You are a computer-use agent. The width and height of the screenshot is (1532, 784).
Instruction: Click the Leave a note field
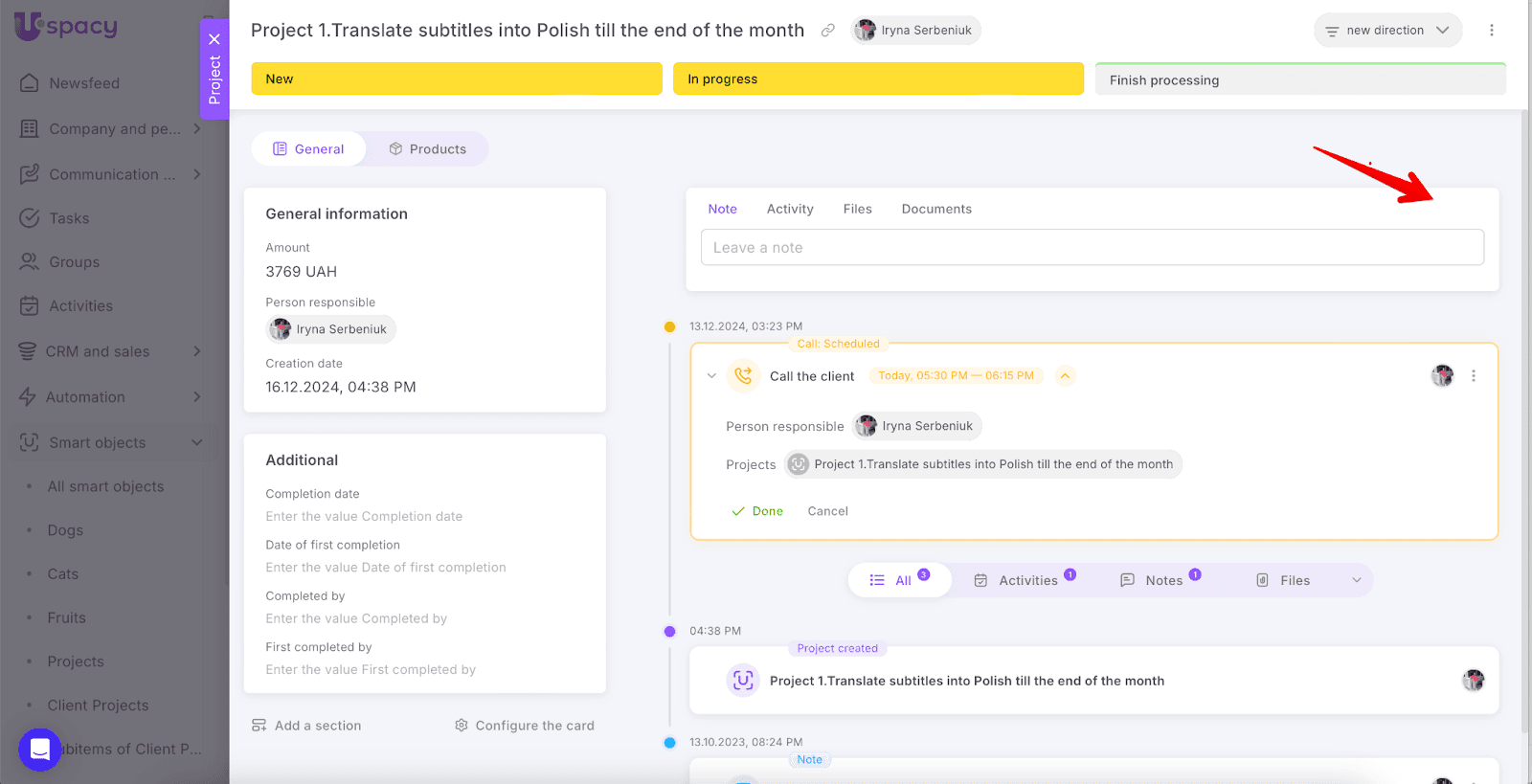point(1092,248)
